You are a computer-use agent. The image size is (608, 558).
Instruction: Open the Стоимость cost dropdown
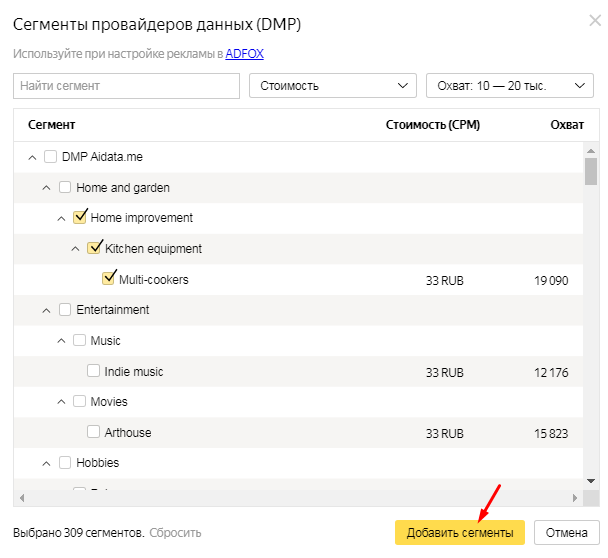pos(333,86)
